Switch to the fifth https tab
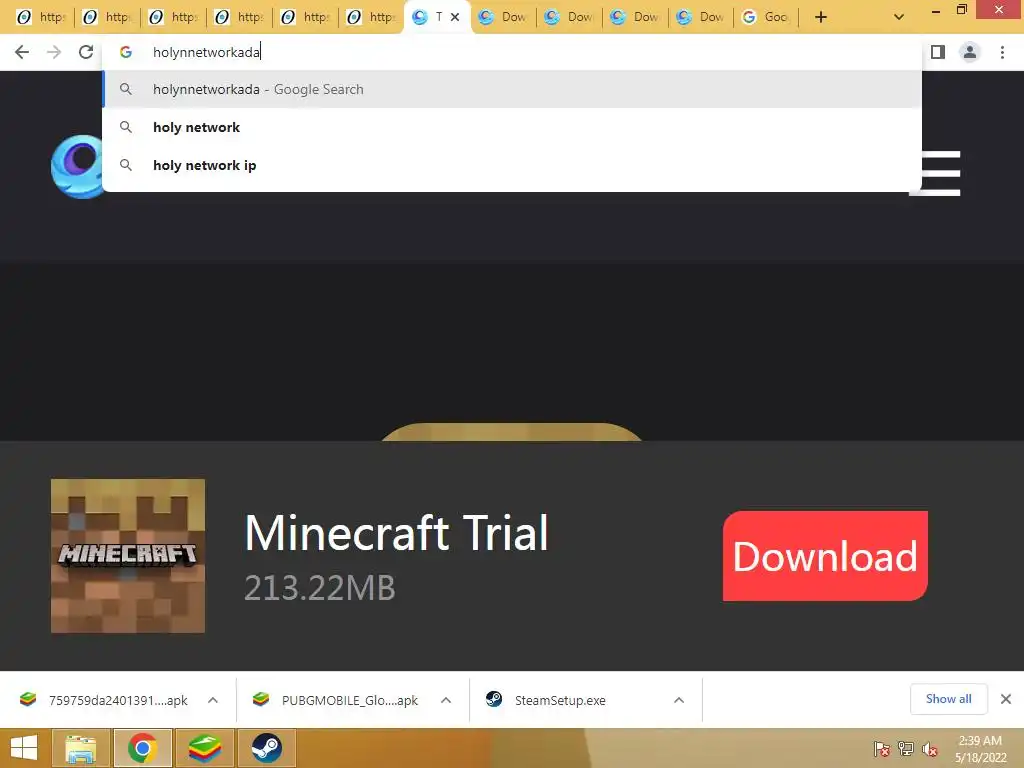 click(x=305, y=17)
